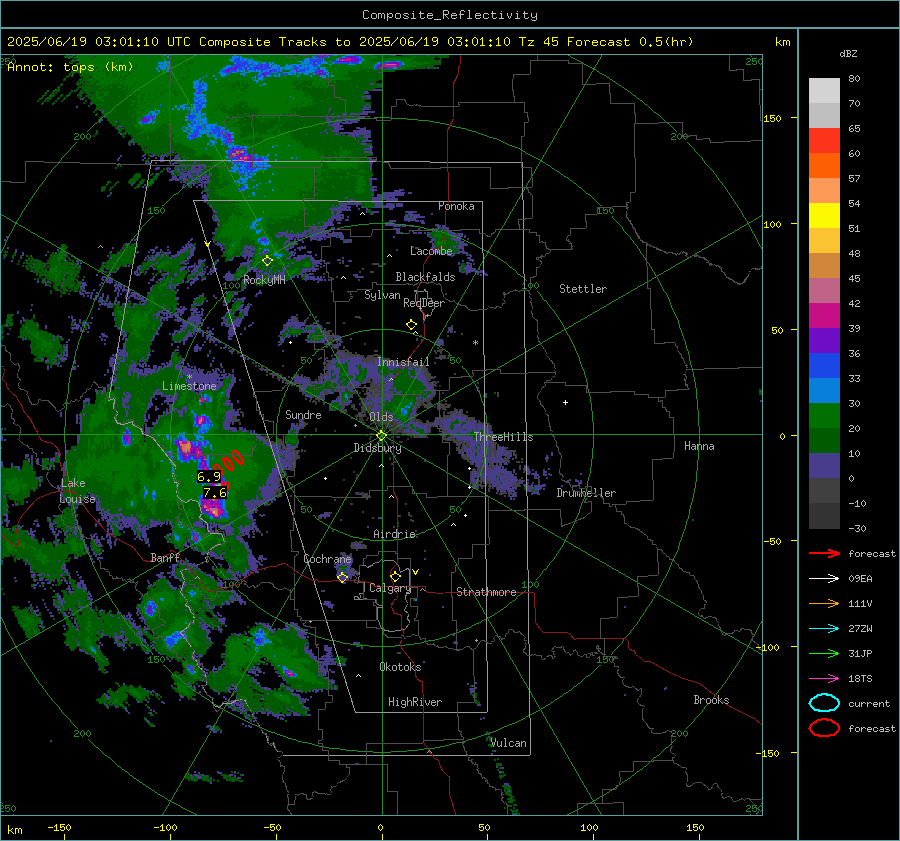Viewport: 900px width, 841px height.
Task: Click the ThreeHills label
Action: pyautogui.click(x=503, y=437)
